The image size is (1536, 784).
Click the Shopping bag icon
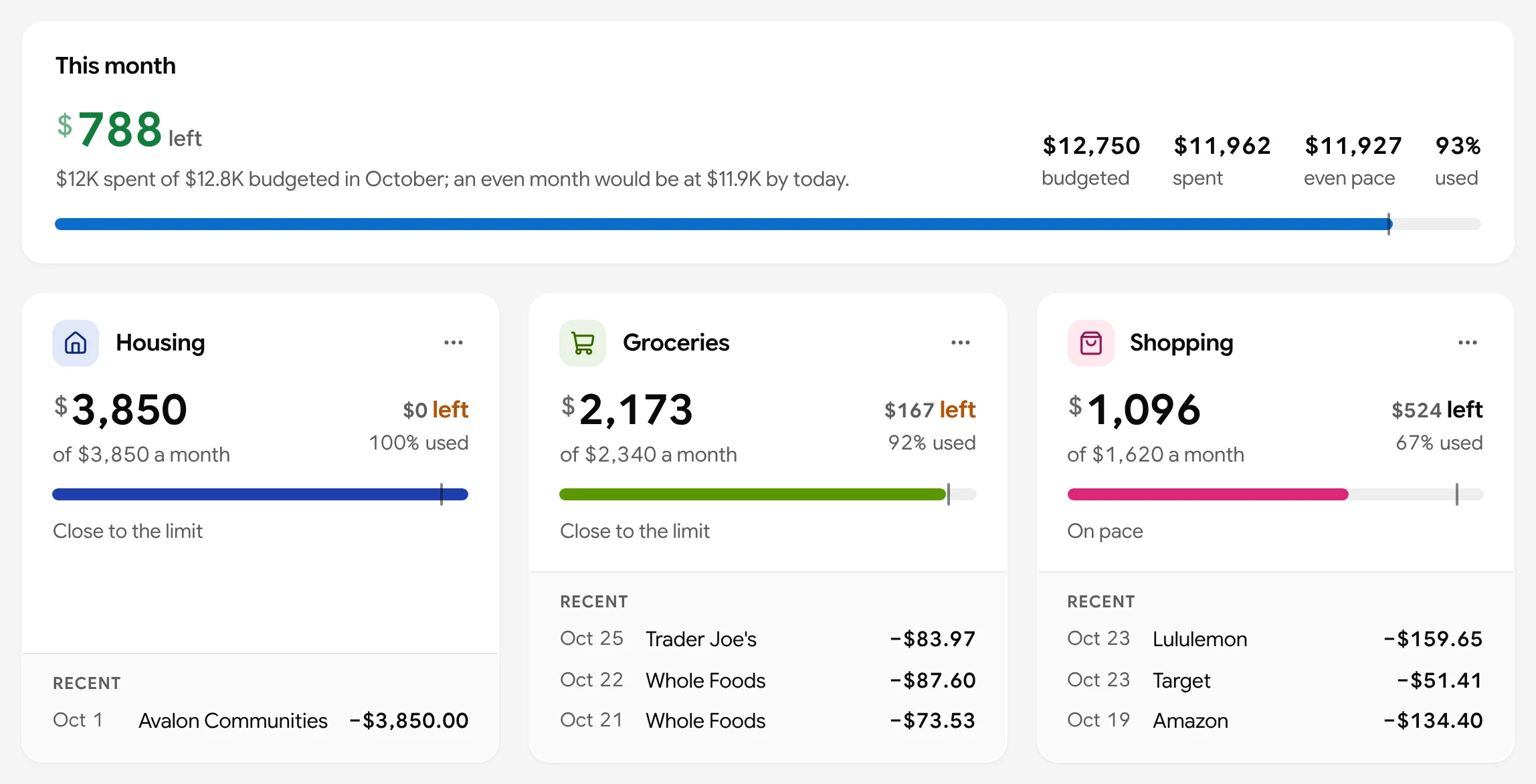(x=1091, y=343)
